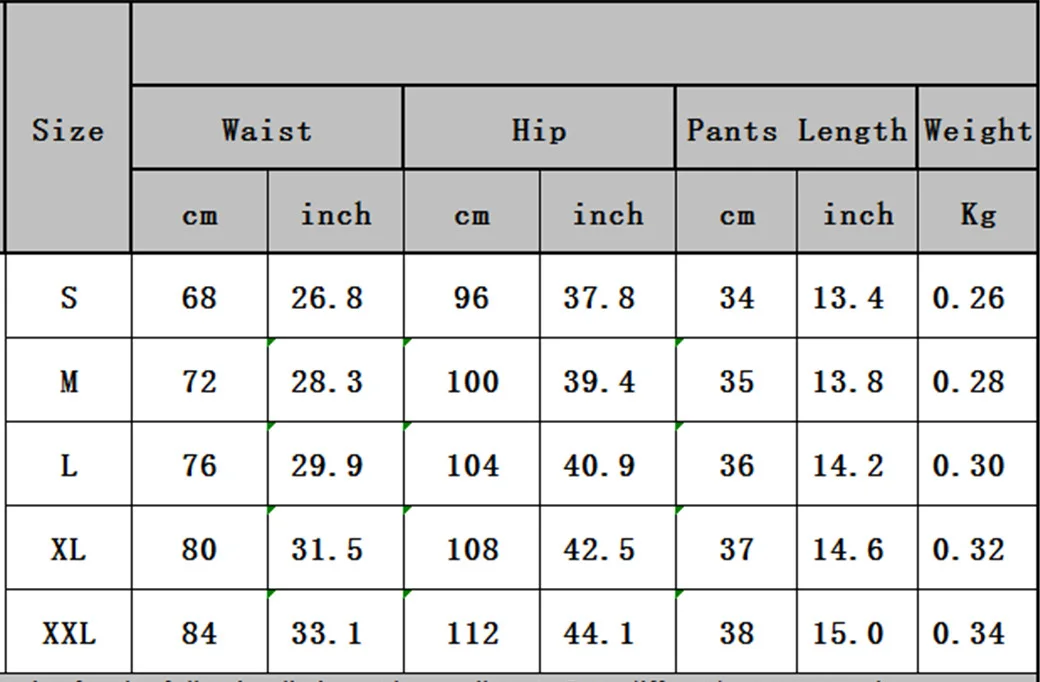Click the weight cell 0.34
Viewport: 1040px width, 682px height.
[x=978, y=632]
